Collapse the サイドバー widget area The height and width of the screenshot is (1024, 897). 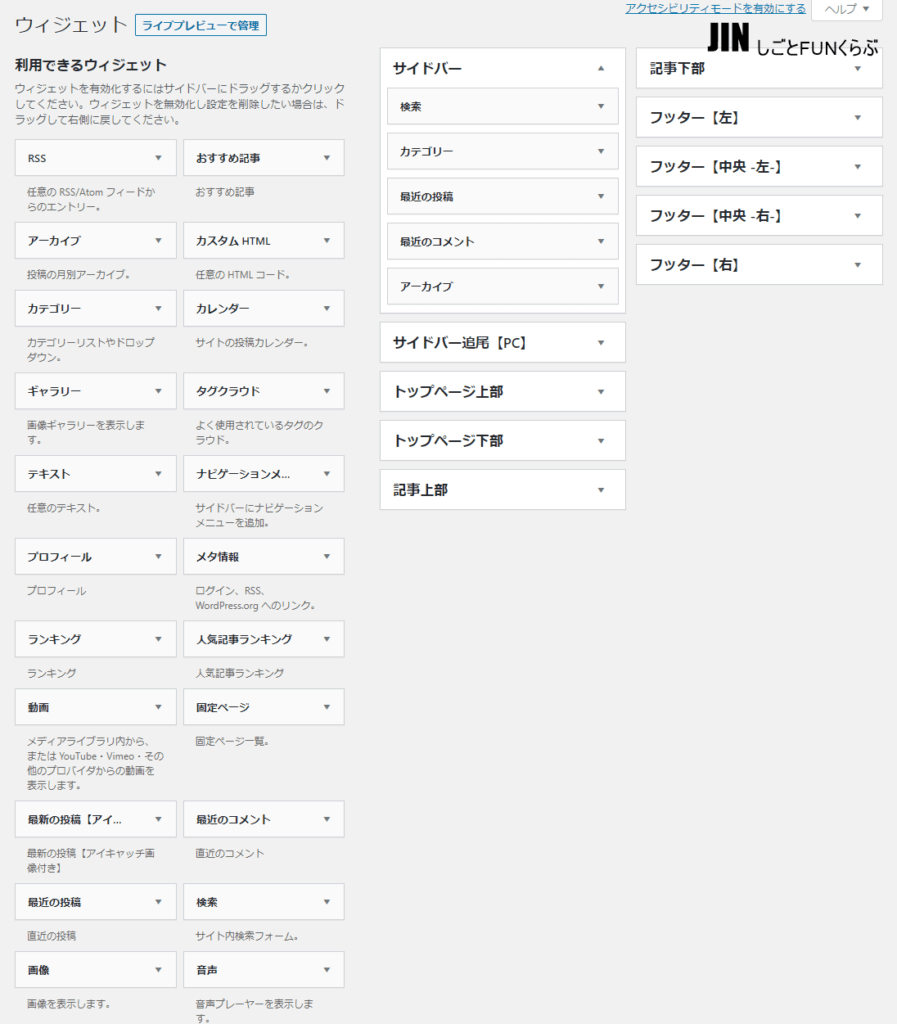pos(601,68)
